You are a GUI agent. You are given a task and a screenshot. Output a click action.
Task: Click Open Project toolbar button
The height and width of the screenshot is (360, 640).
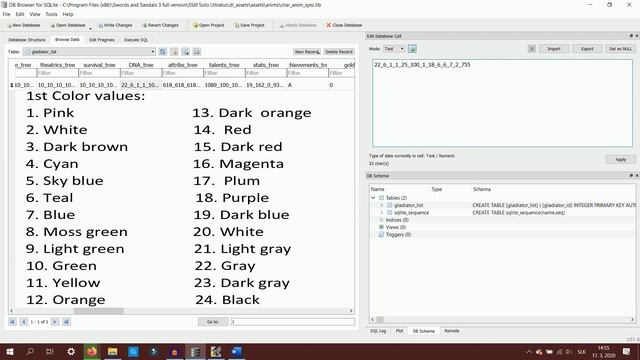(208, 25)
